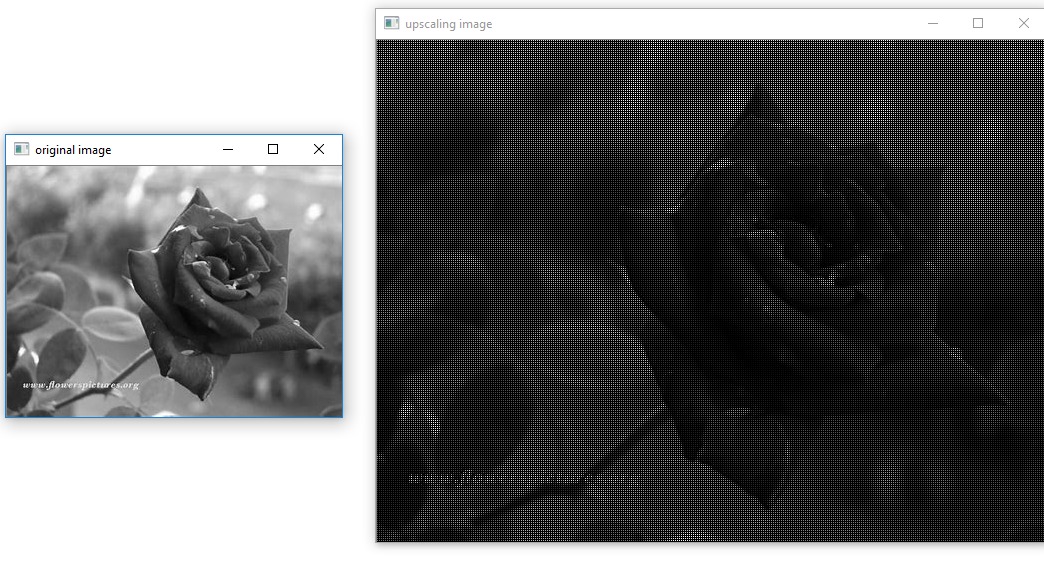The image size is (1044, 587).
Task: Maximize the upscaling image window
Action: click(x=977, y=23)
